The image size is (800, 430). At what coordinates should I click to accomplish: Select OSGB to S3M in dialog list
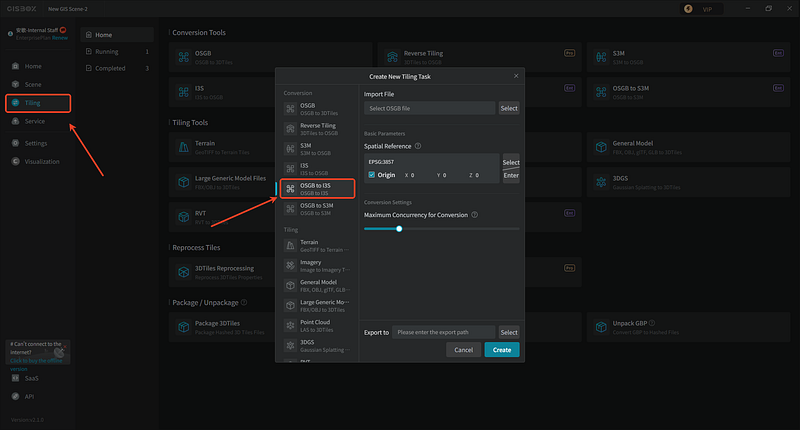click(317, 209)
